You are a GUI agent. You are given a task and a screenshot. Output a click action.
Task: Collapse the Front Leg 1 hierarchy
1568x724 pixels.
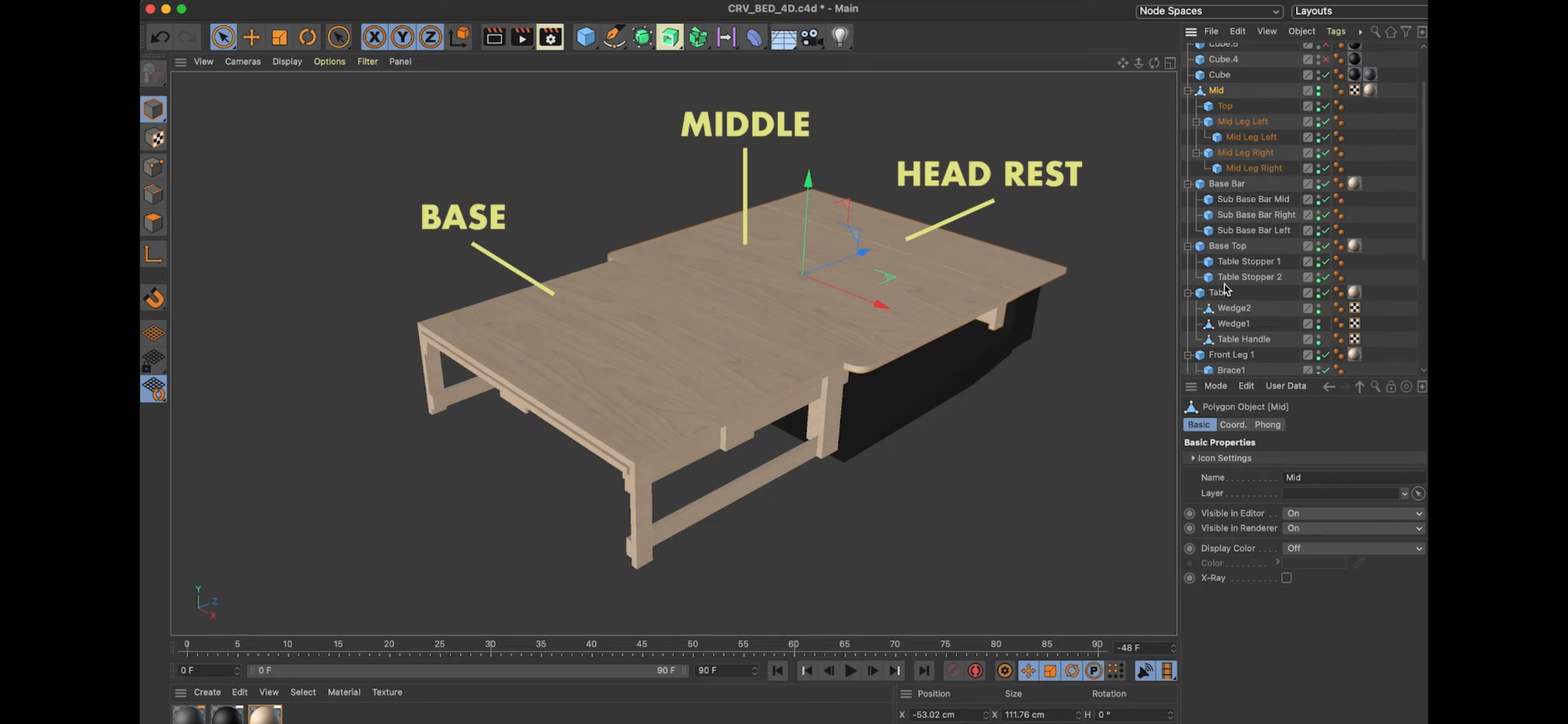point(1188,355)
